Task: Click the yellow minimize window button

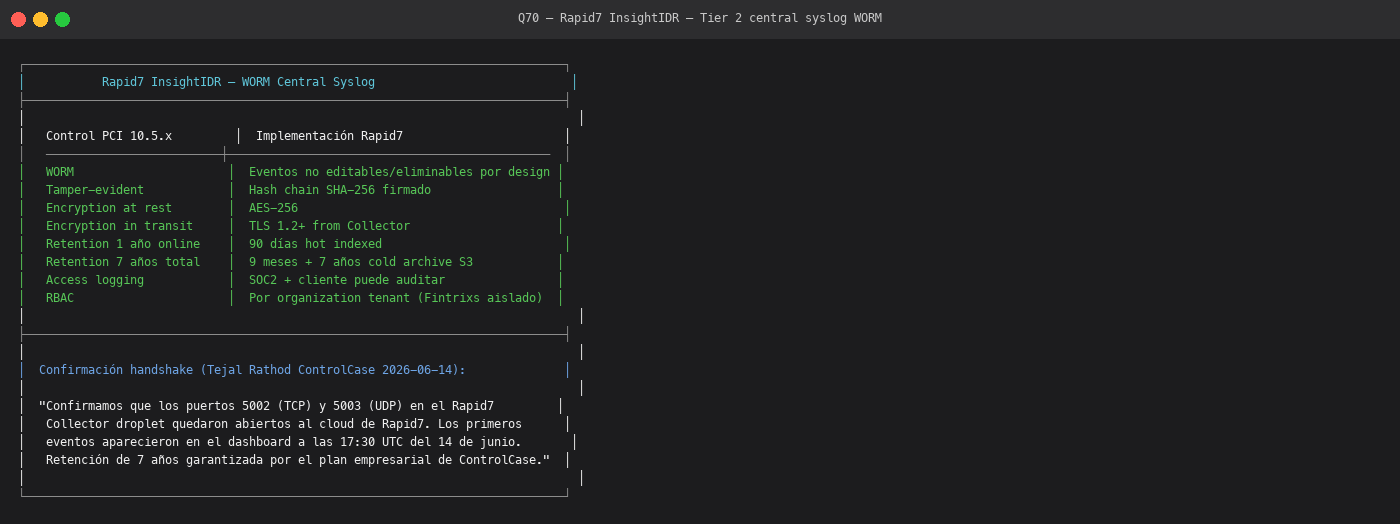Action: point(40,19)
